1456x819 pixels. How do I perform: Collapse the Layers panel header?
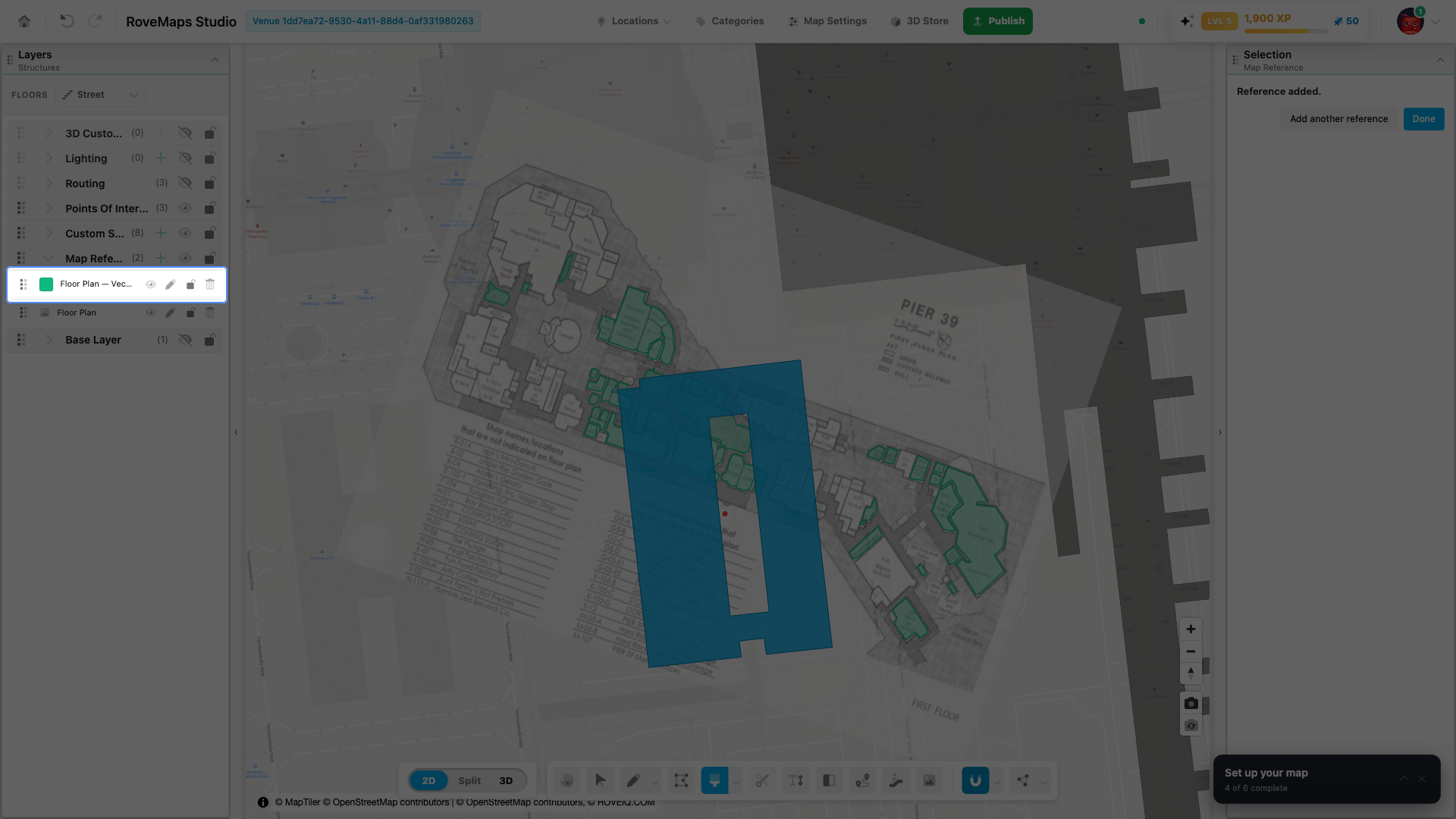click(215, 60)
